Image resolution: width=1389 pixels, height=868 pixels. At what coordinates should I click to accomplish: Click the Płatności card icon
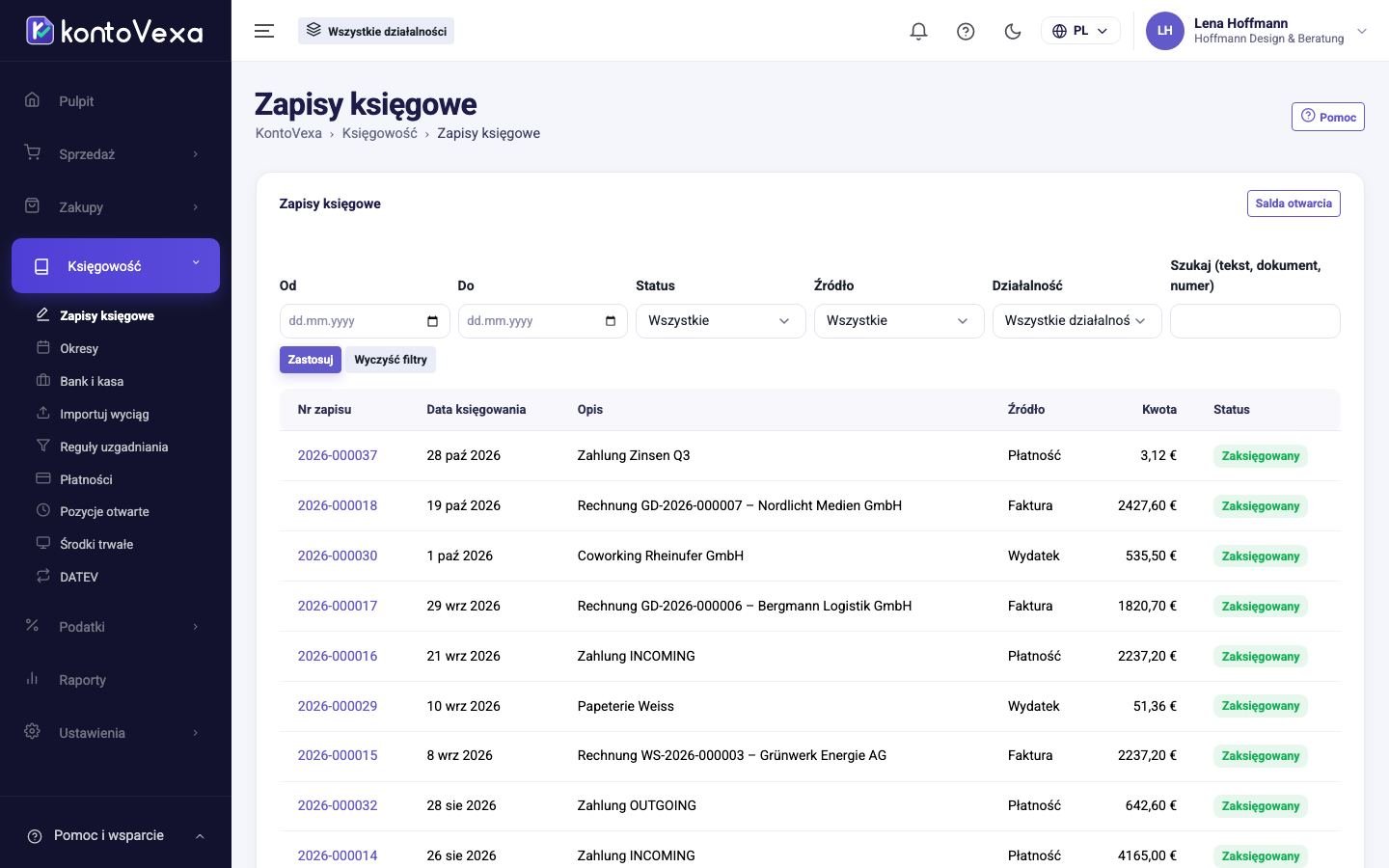click(42, 478)
